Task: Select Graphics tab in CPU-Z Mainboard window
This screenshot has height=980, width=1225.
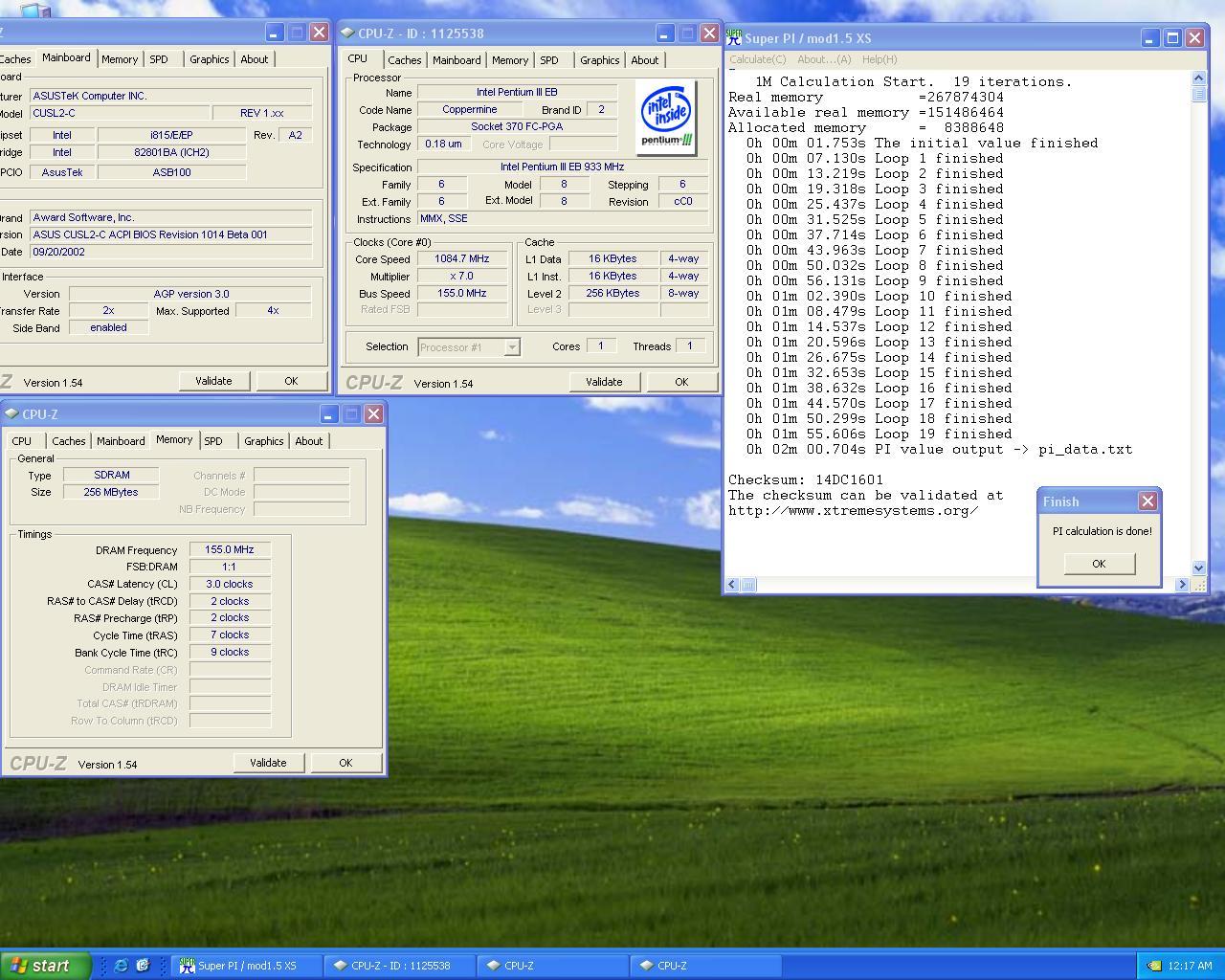Action: coord(210,59)
